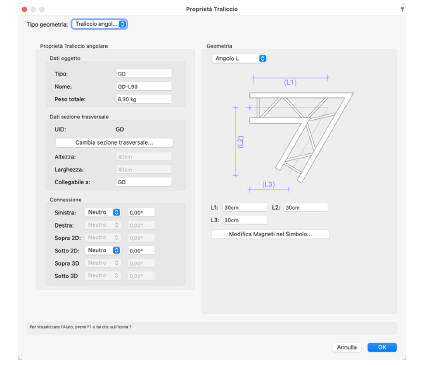Click the Sotto 2D angle field

[x=141, y=251]
